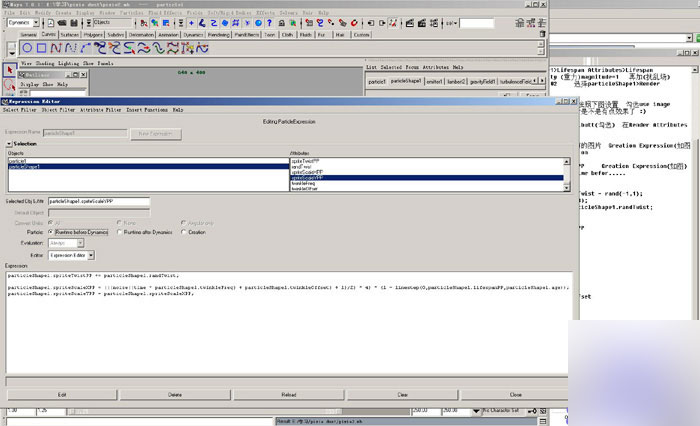Choose Convert Units Angular only option
The height and width of the screenshot is (426, 700).
pyautogui.click(x=183, y=222)
